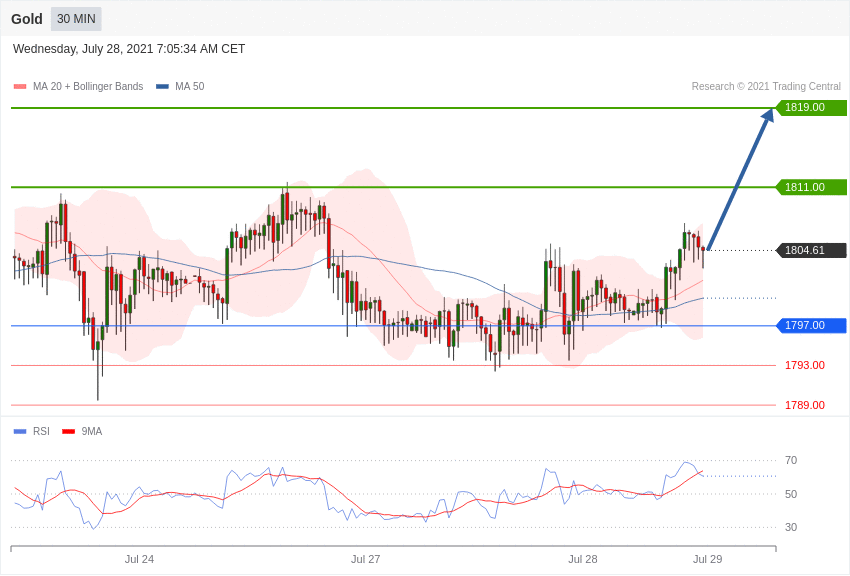Select the 1797.00 pivot price tag

[x=812, y=325]
